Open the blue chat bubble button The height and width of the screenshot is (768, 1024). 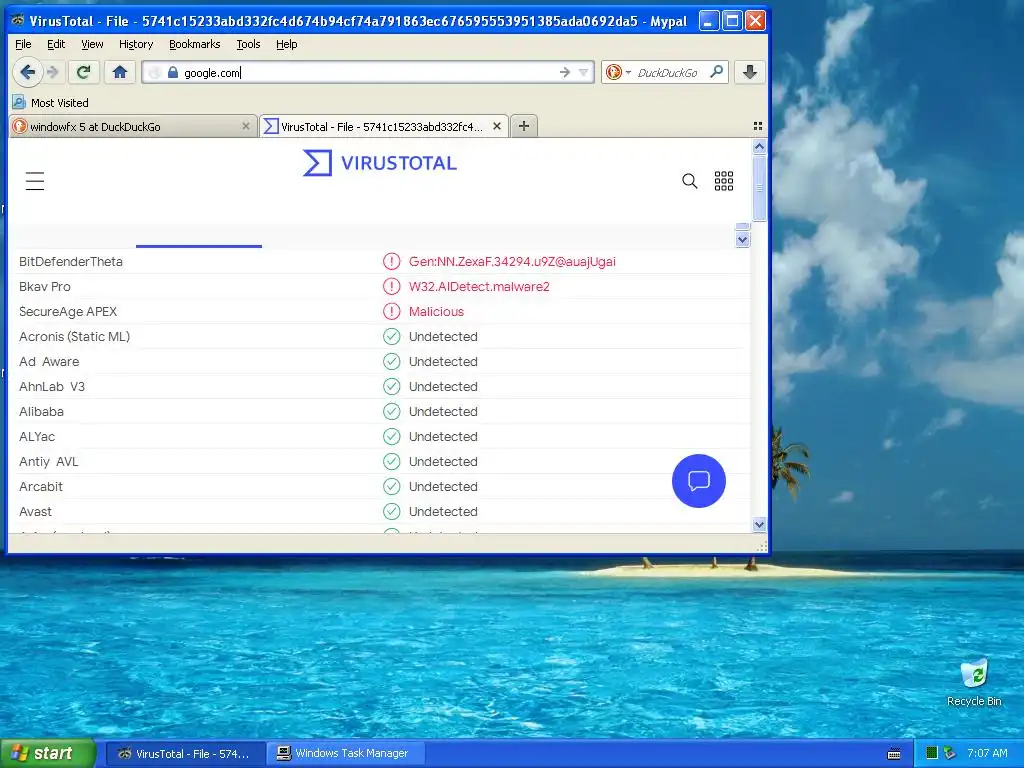click(x=699, y=481)
